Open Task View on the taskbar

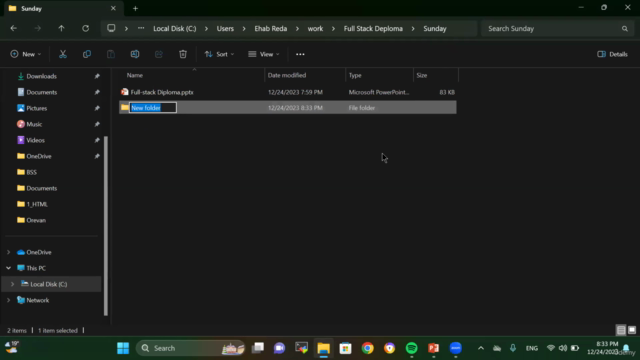258,348
